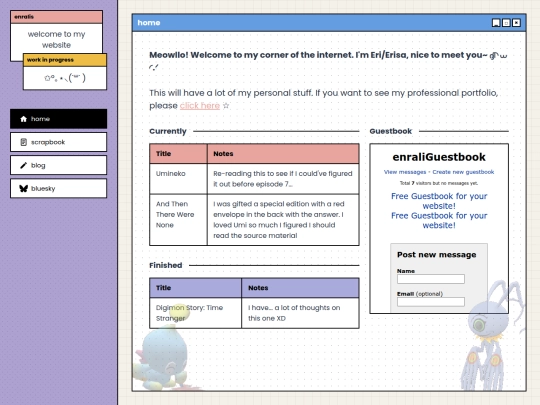
Task: Click second 'Free Guestbook for your website!' link
Action: click(x=439, y=220)
